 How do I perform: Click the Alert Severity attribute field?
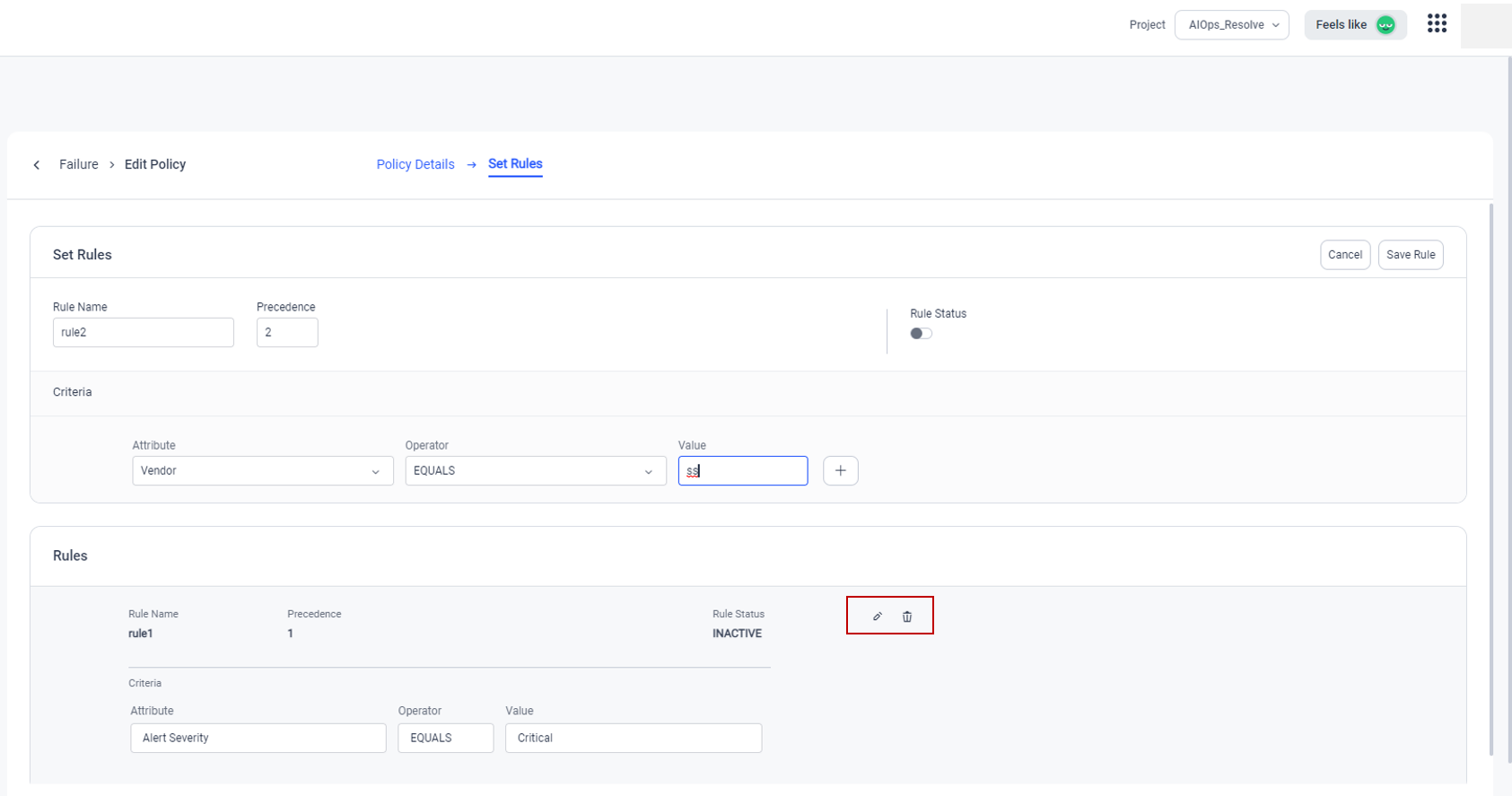(258, 739)
